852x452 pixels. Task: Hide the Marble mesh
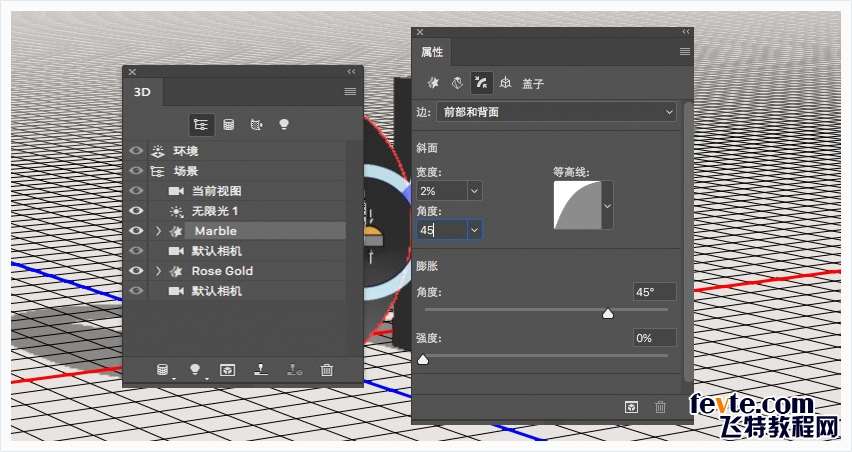136,231
